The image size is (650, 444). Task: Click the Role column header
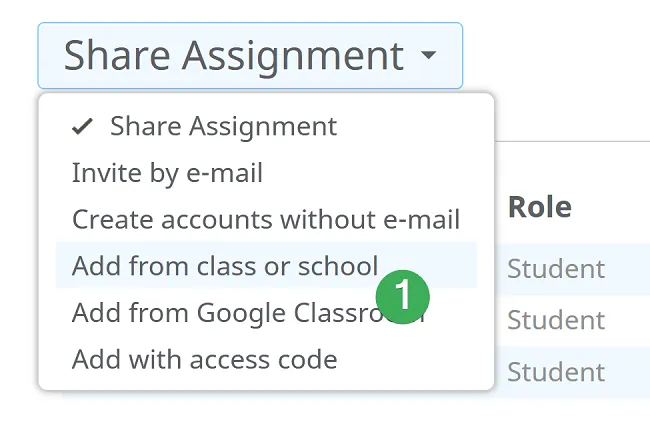pyautogui.click(x=540, y=207)
